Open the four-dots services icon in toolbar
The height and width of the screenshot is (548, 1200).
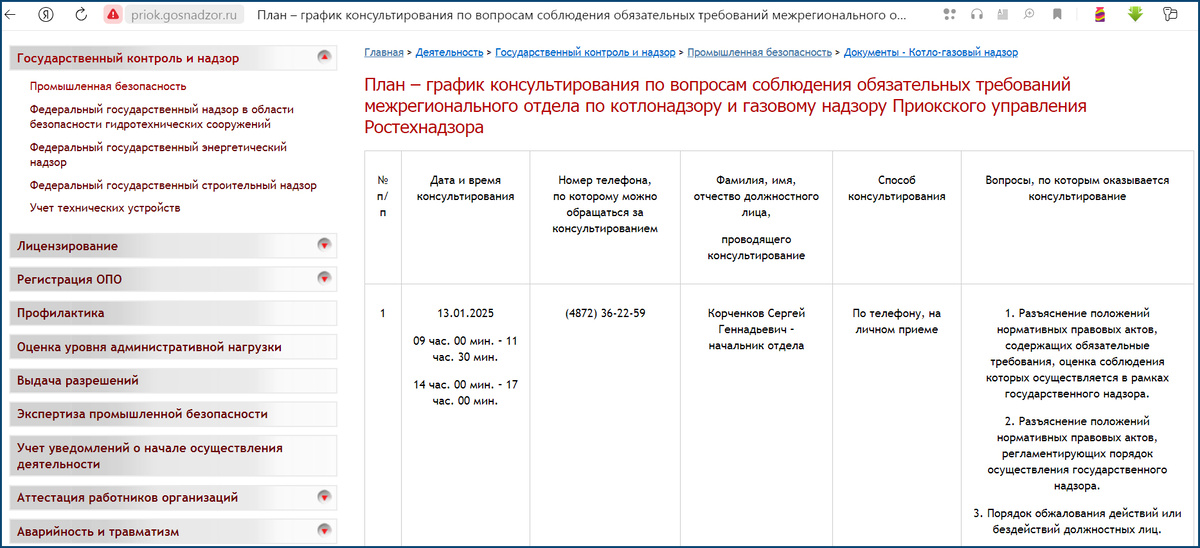(950, 15)
